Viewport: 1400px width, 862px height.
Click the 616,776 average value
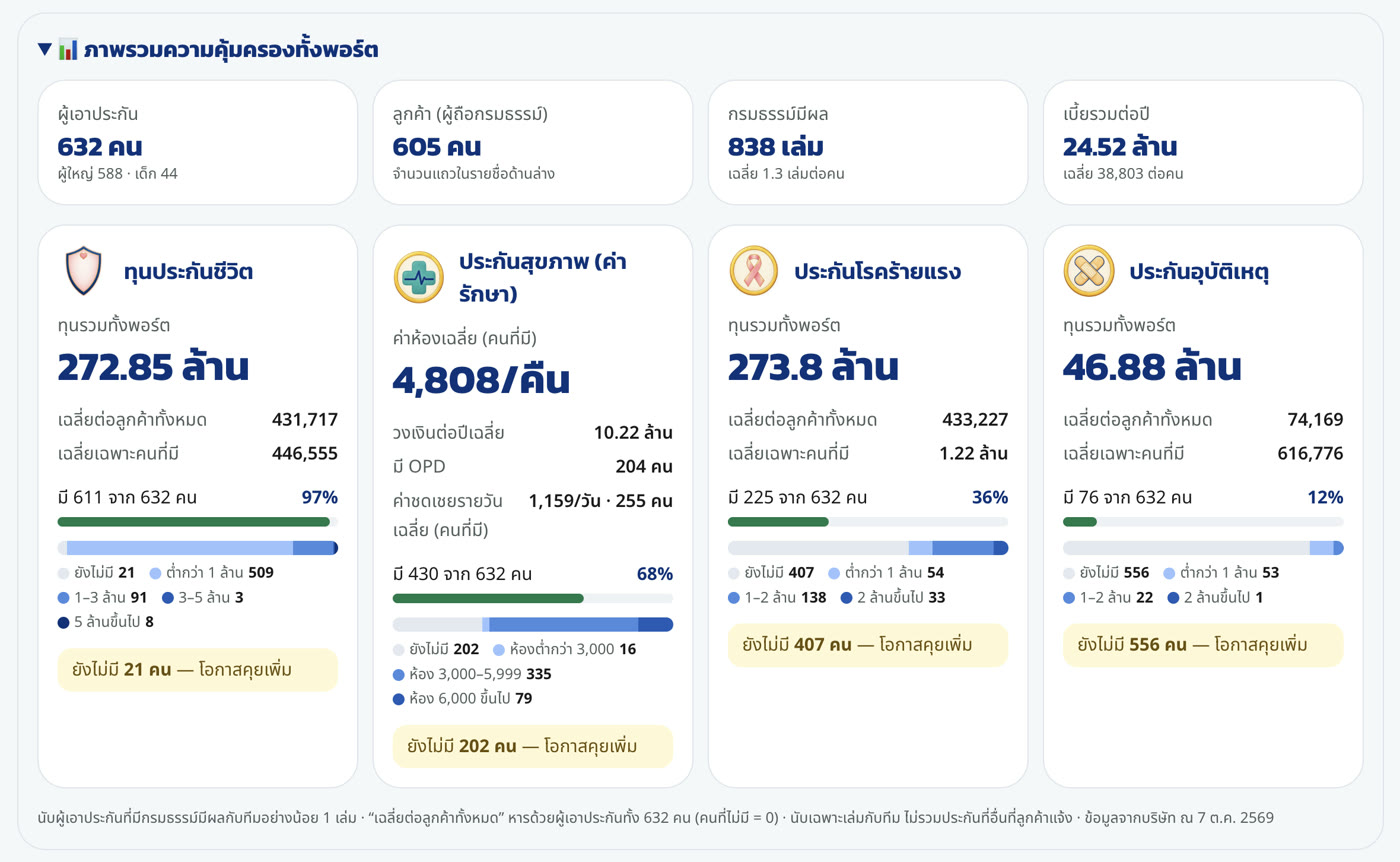(1310, 454)
